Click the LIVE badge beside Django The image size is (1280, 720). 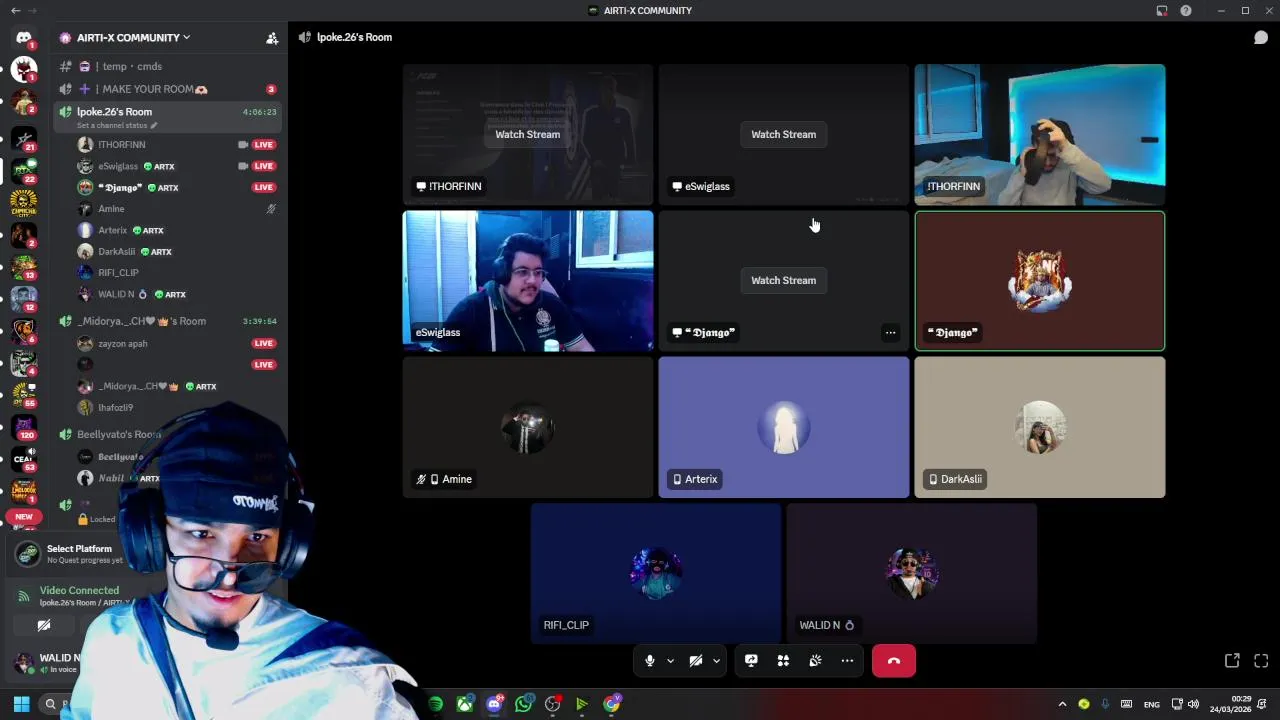pyautogui.click(x=264, y=187)
